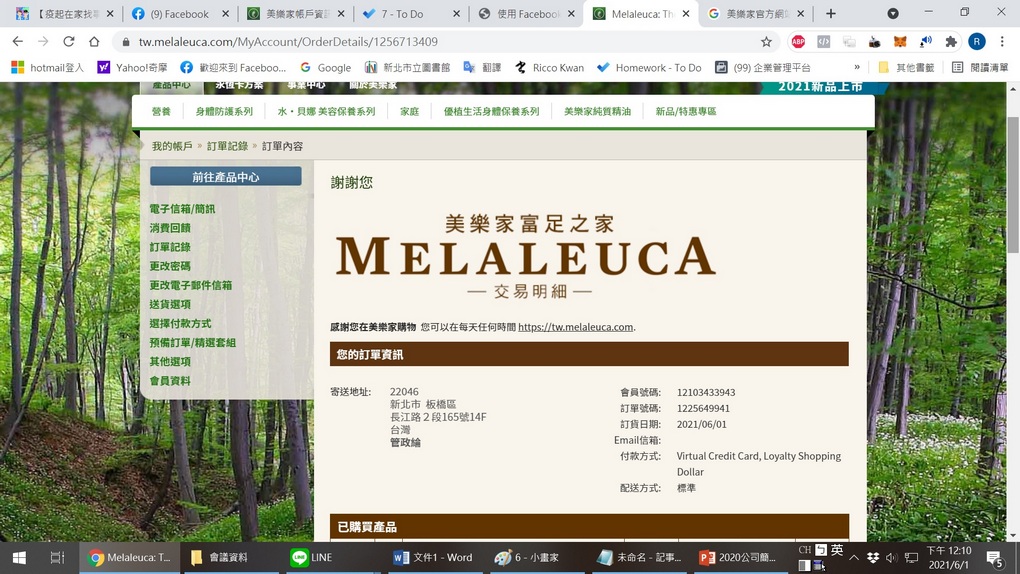Open 消費回饋 in the sidebar
This screenshot has height=574, width=1020.
point(170,228)
